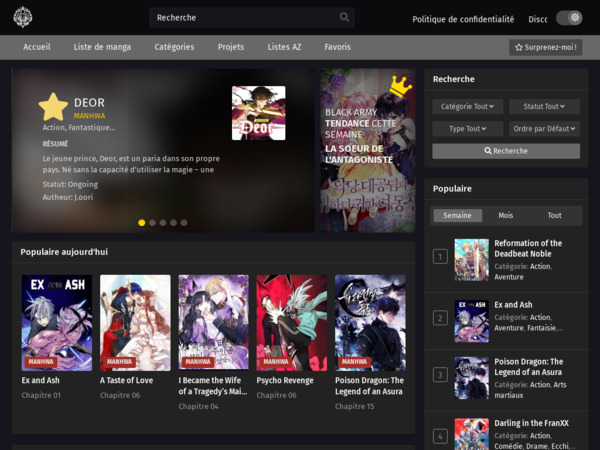Open Darling in the FranXX thumbnail

(471, 434)
